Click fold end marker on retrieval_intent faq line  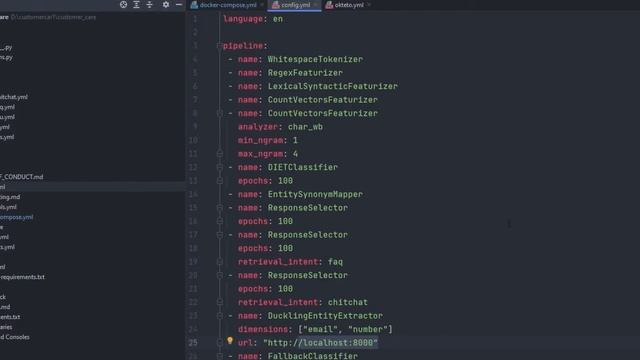click(x=220, y=262)
